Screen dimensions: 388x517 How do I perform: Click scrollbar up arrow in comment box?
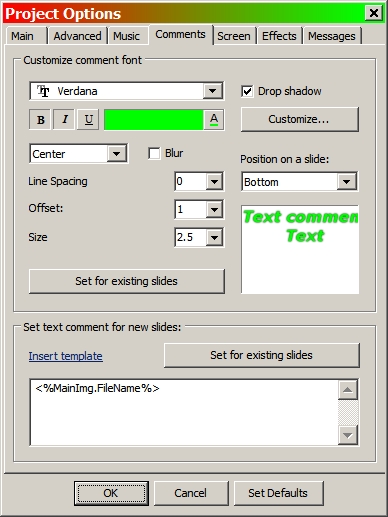(x=348, y=390)
